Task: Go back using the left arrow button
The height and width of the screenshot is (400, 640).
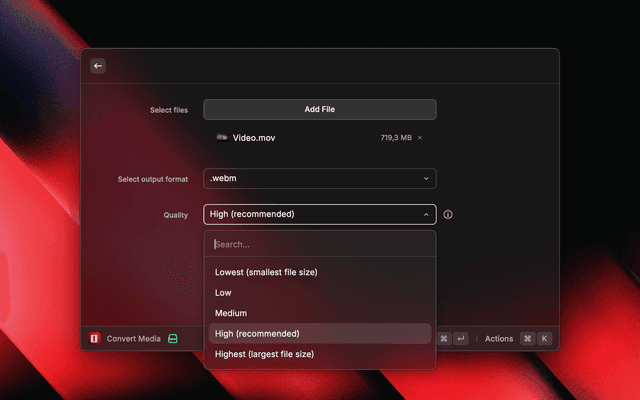Action: pyautogui.click(x=98, y=66)
